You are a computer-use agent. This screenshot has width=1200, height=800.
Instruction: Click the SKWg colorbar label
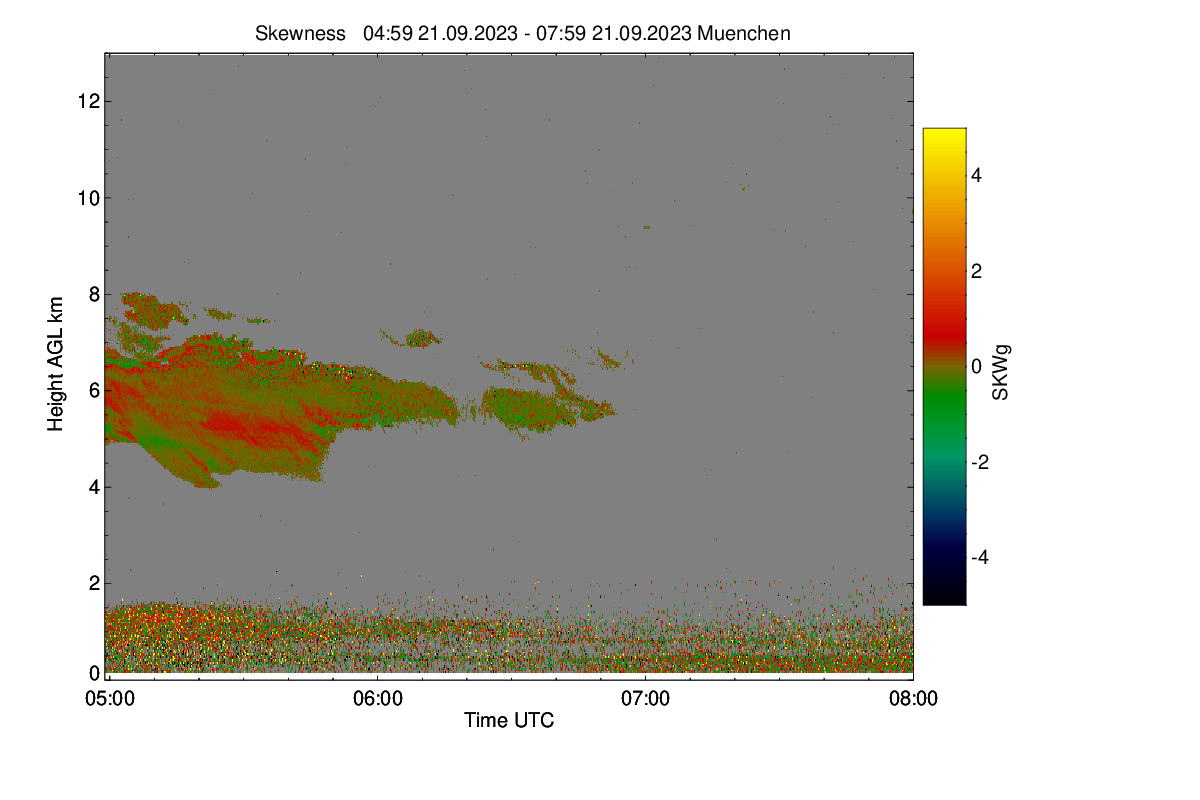(x=1000, y=367)
